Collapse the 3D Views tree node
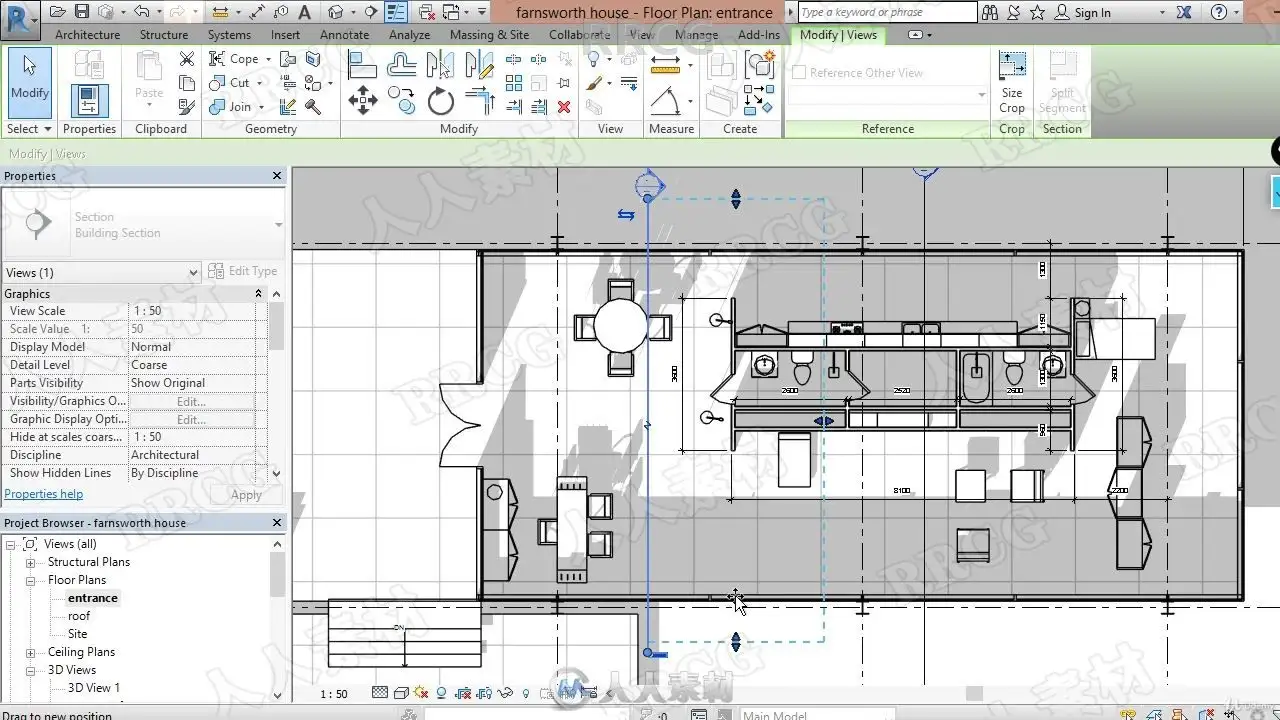The width and height of the screenshot is (1280, 720). click(x=31, y=670)
